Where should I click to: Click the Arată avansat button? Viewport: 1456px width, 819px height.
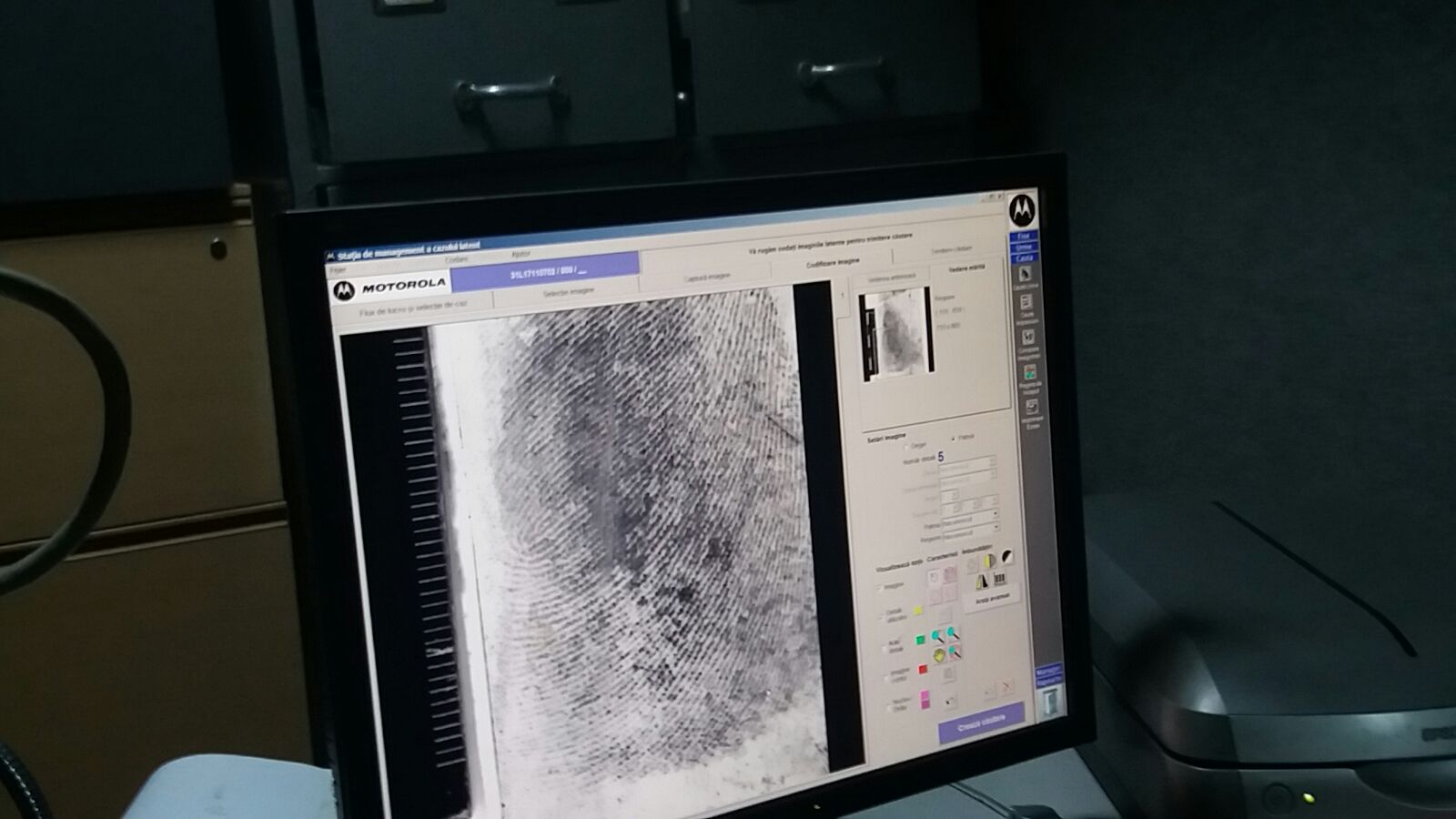tap(993, 599)
